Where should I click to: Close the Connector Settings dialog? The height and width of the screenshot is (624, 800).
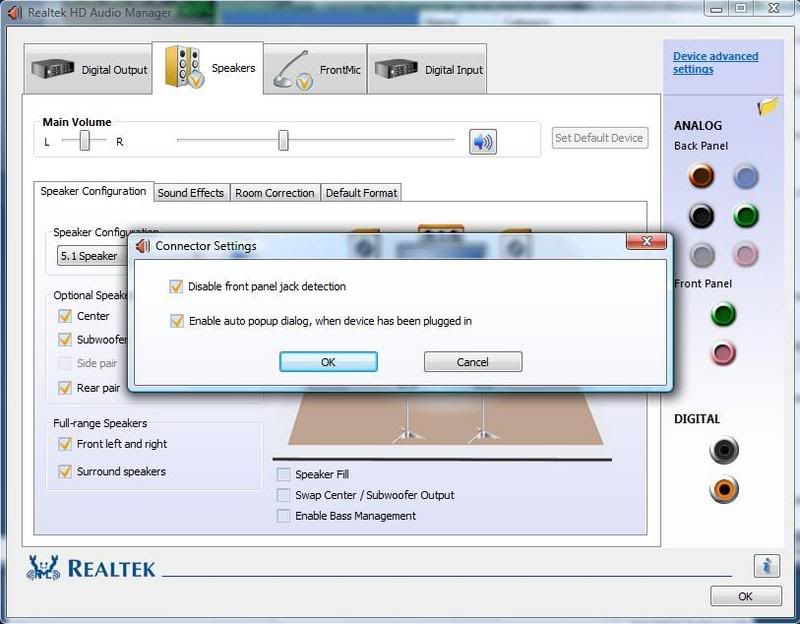click(x=646, y=241)
